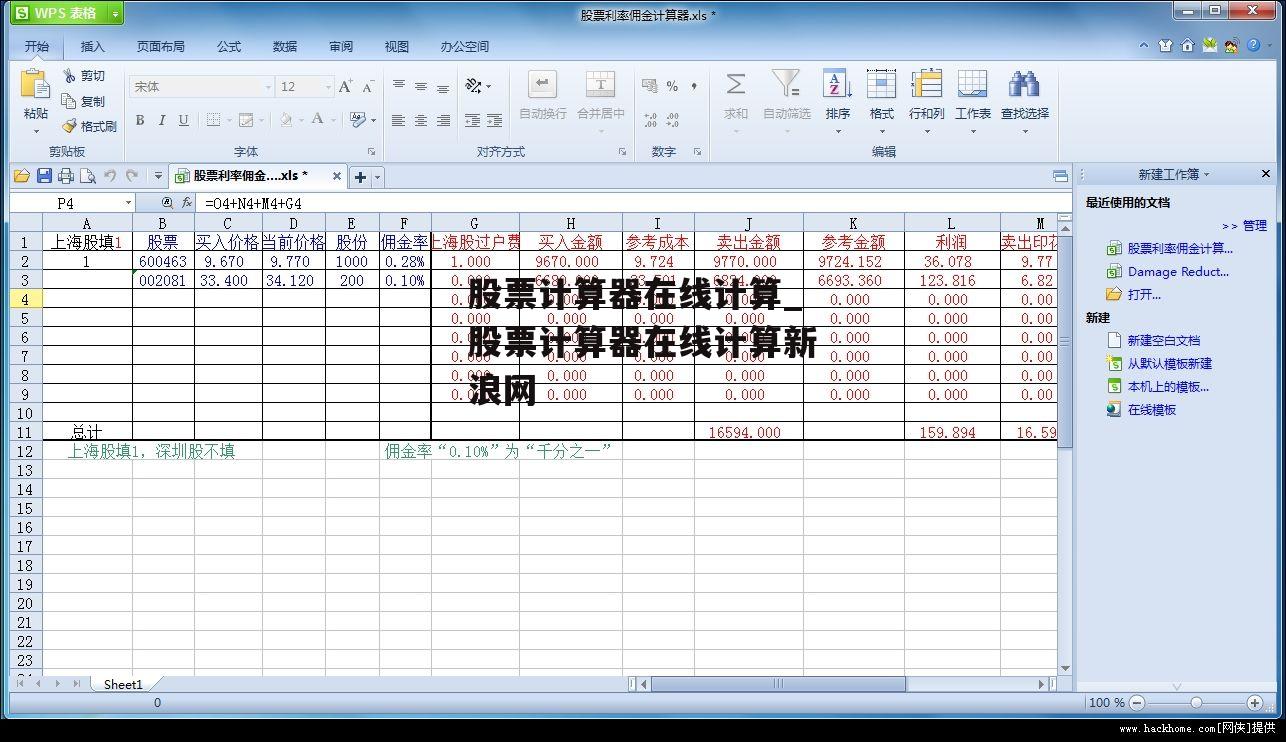Open the quick access toolbar customize arrow

click(x=158, y=176)
